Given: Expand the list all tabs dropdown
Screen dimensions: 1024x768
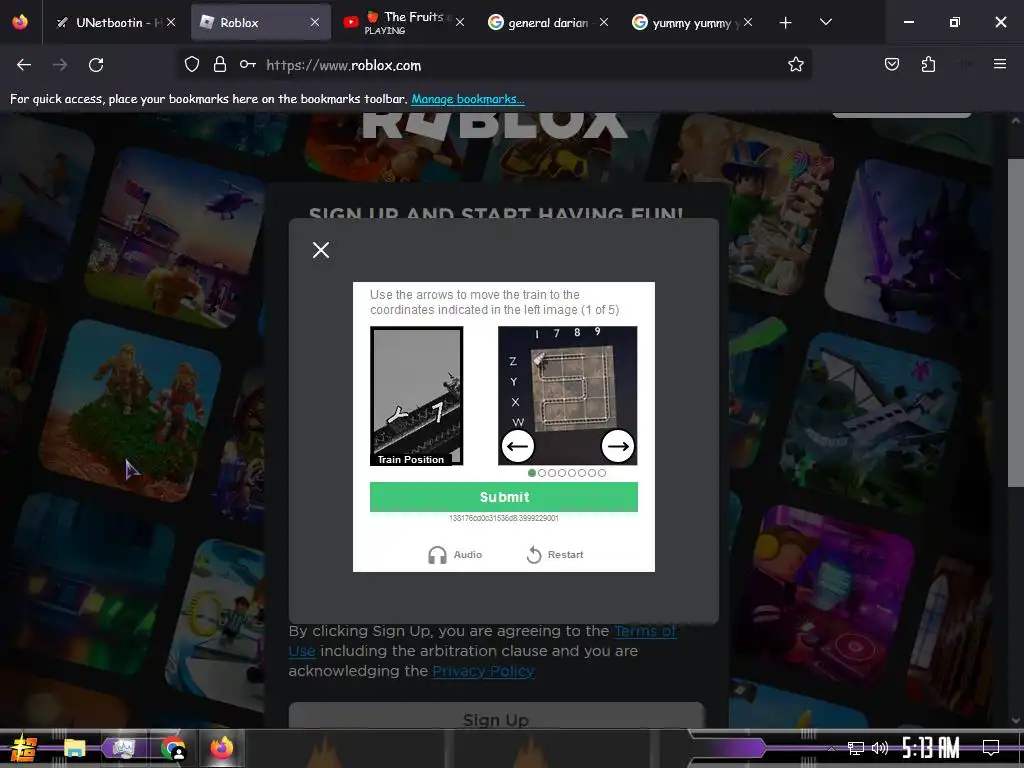Looking at the screenshot, I should click(825, 23).
